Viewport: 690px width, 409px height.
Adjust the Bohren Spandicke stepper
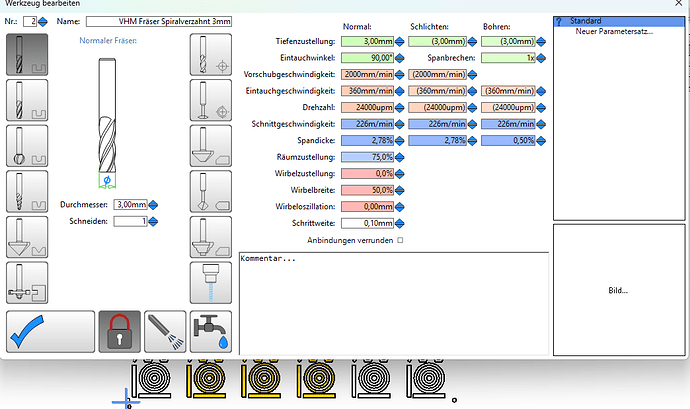pyautogui.click(x=541, y=141)
